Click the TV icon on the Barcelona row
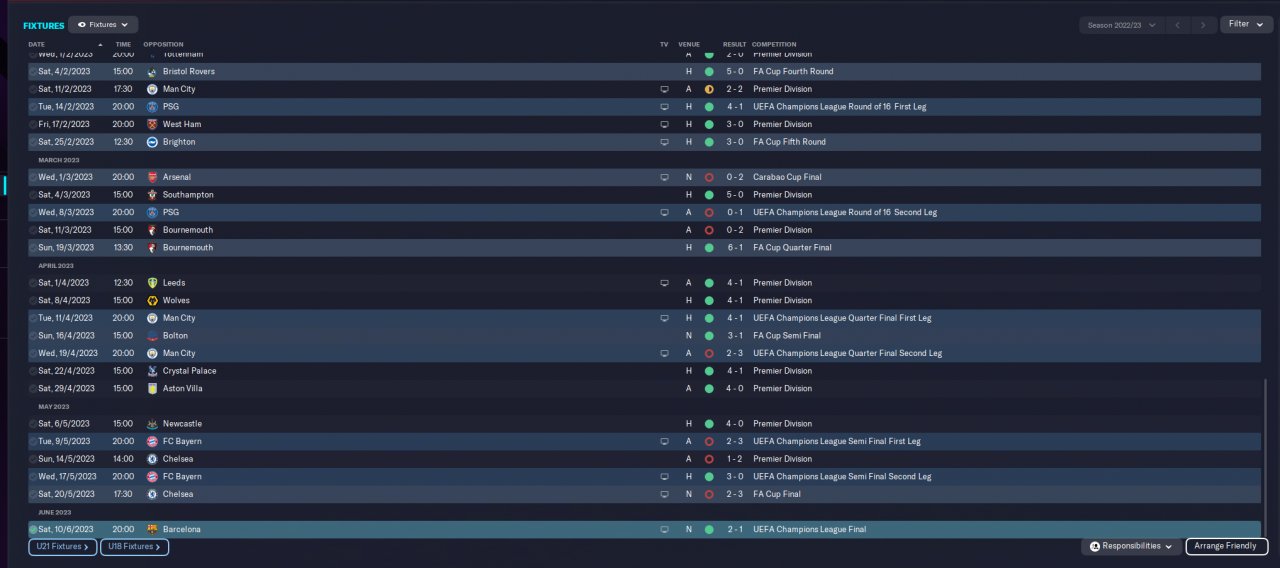This screenshot has width=1280, height=568. 664,529
